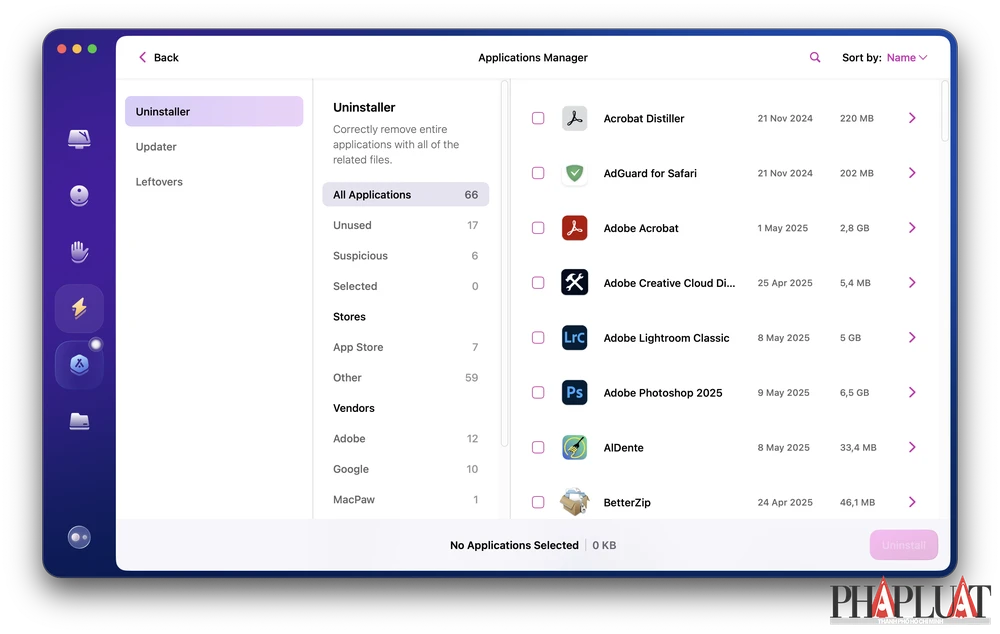Expand details arrow for Adobe Acrobat
This screenshot has width=1000, height=634.
pos(912,228)
